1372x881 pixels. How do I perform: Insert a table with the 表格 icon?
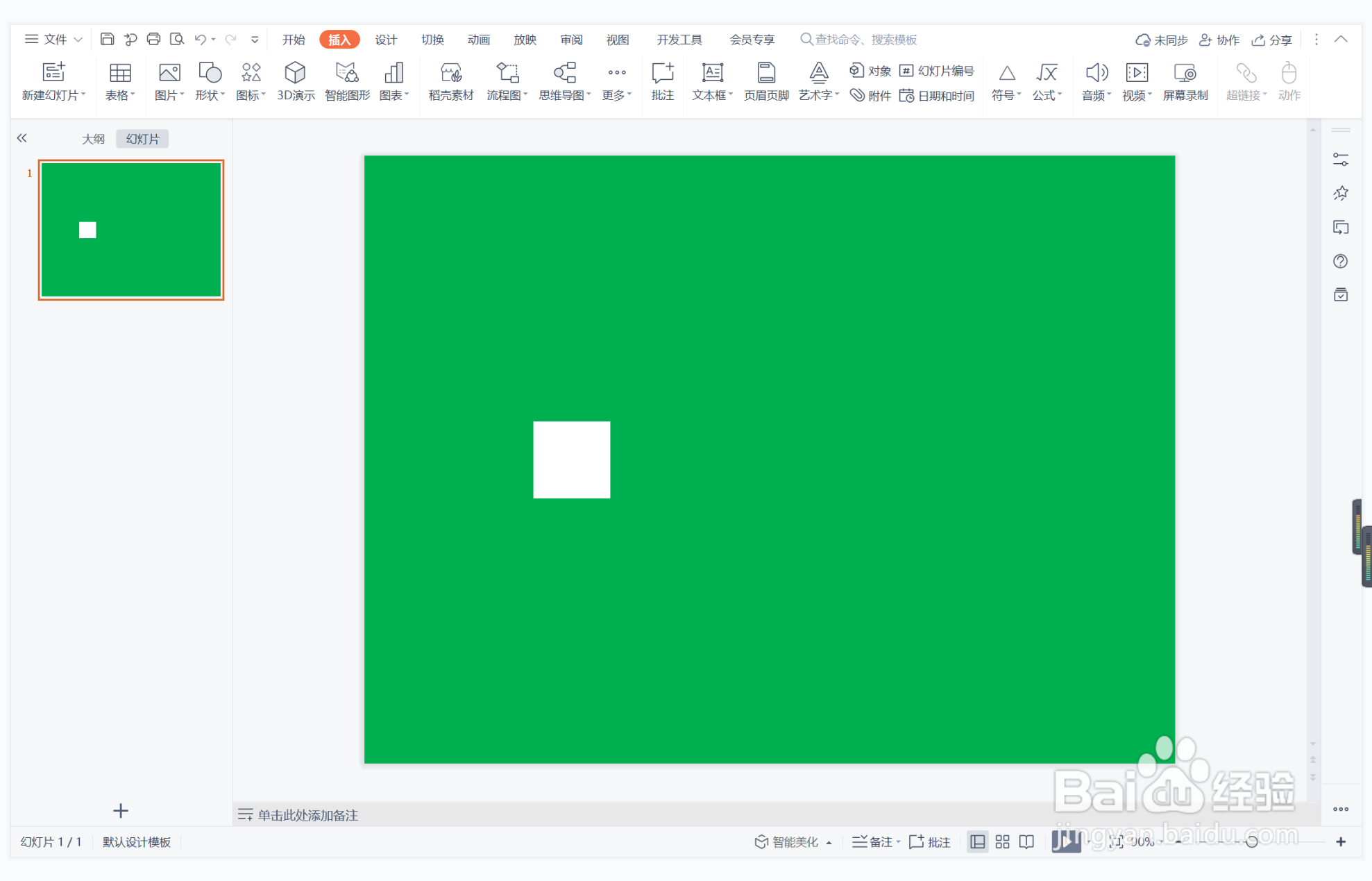(120, 73)
